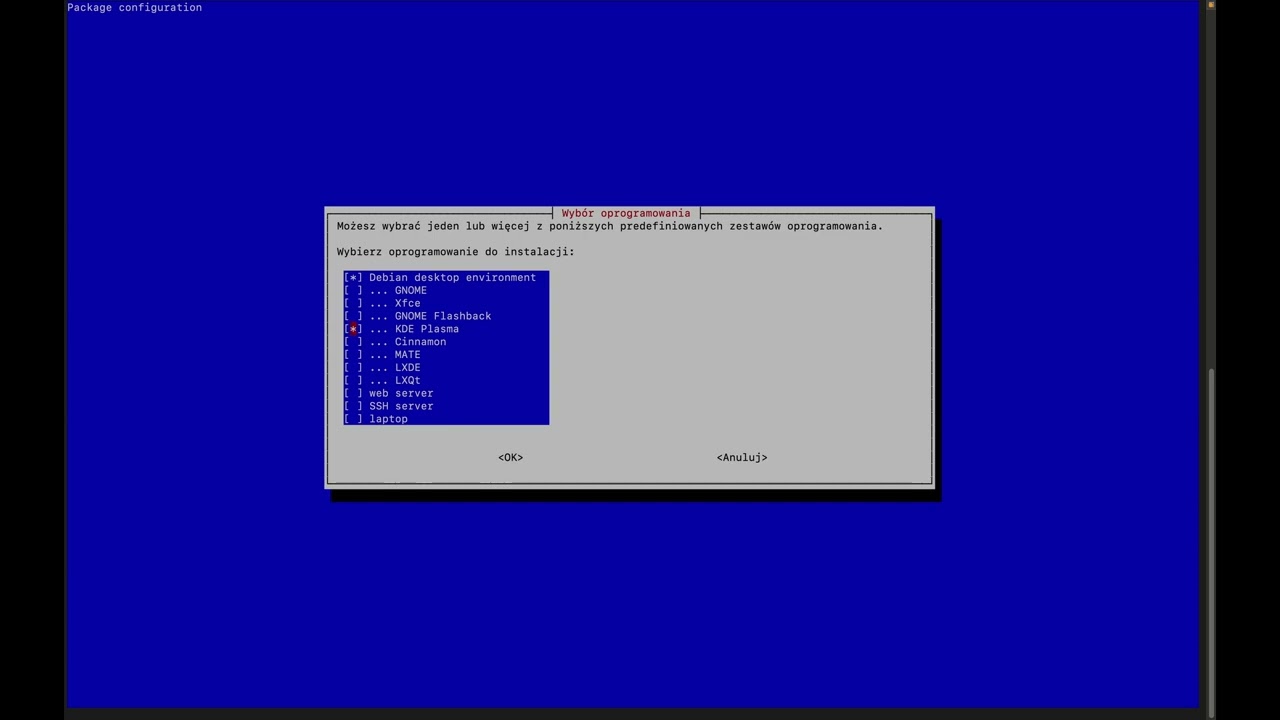The height and width of the screenshot is (720, 1280).
Task: Select the 'SSH server' entry text
Action: [401, 406]
